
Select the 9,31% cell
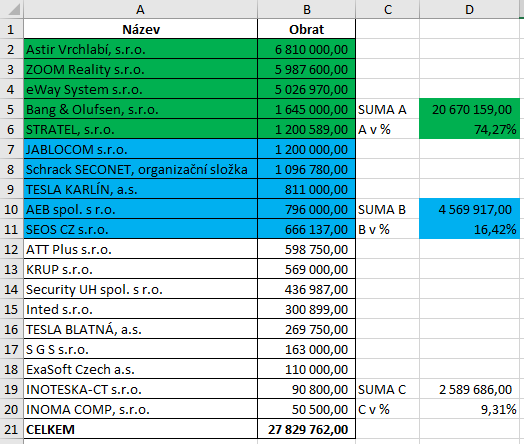tap(469, 409)
